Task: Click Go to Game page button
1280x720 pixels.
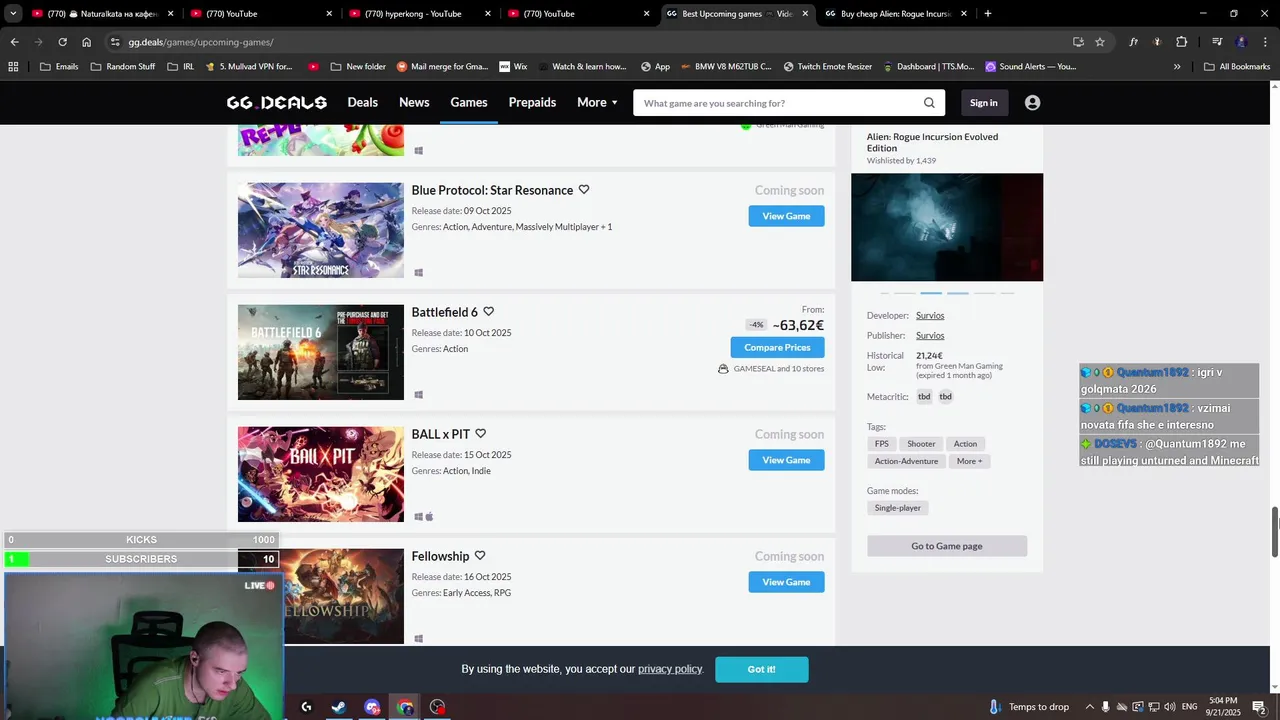Action: point(947,546)
